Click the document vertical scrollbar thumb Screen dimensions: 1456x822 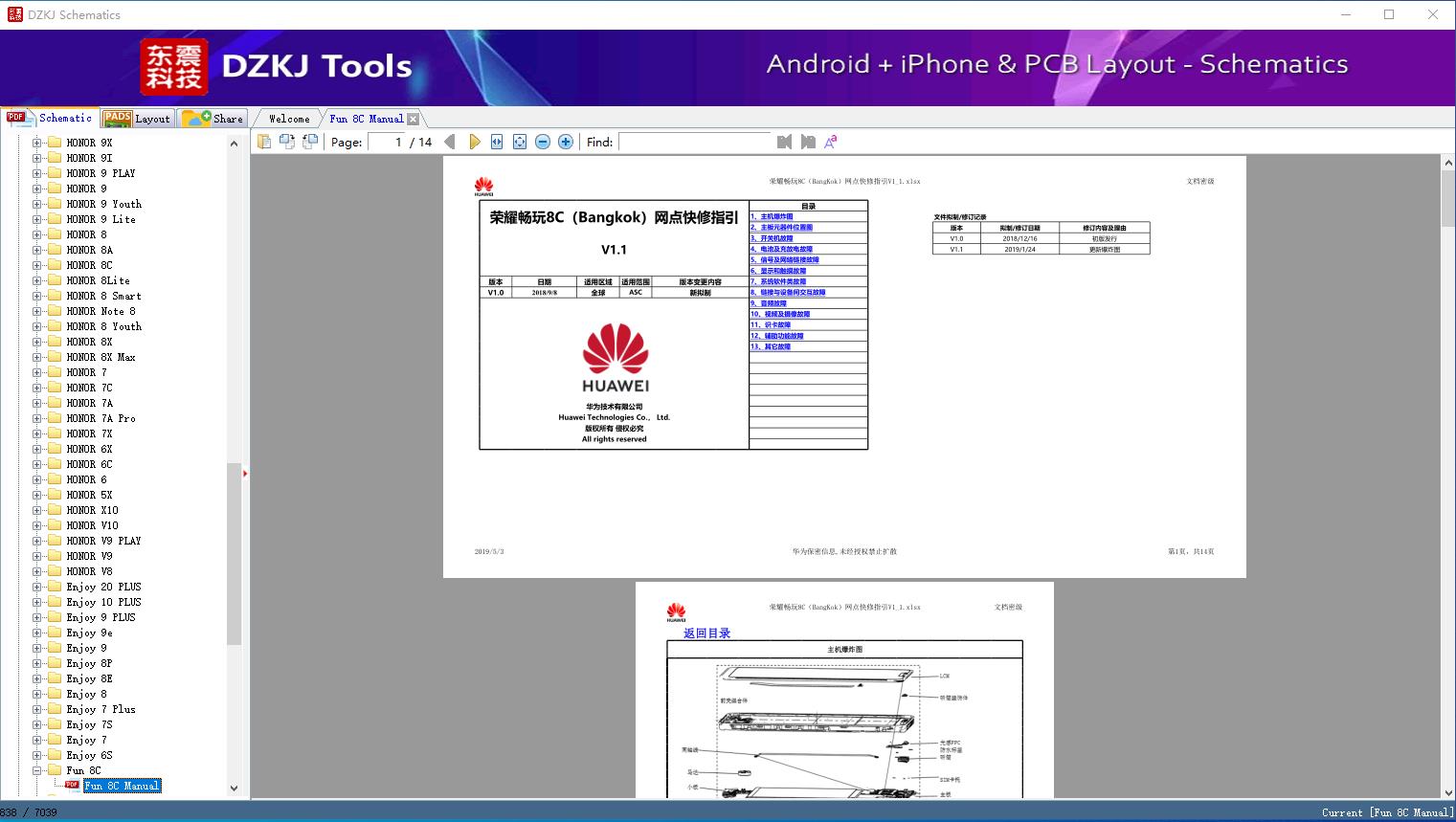coord(1448,199)
